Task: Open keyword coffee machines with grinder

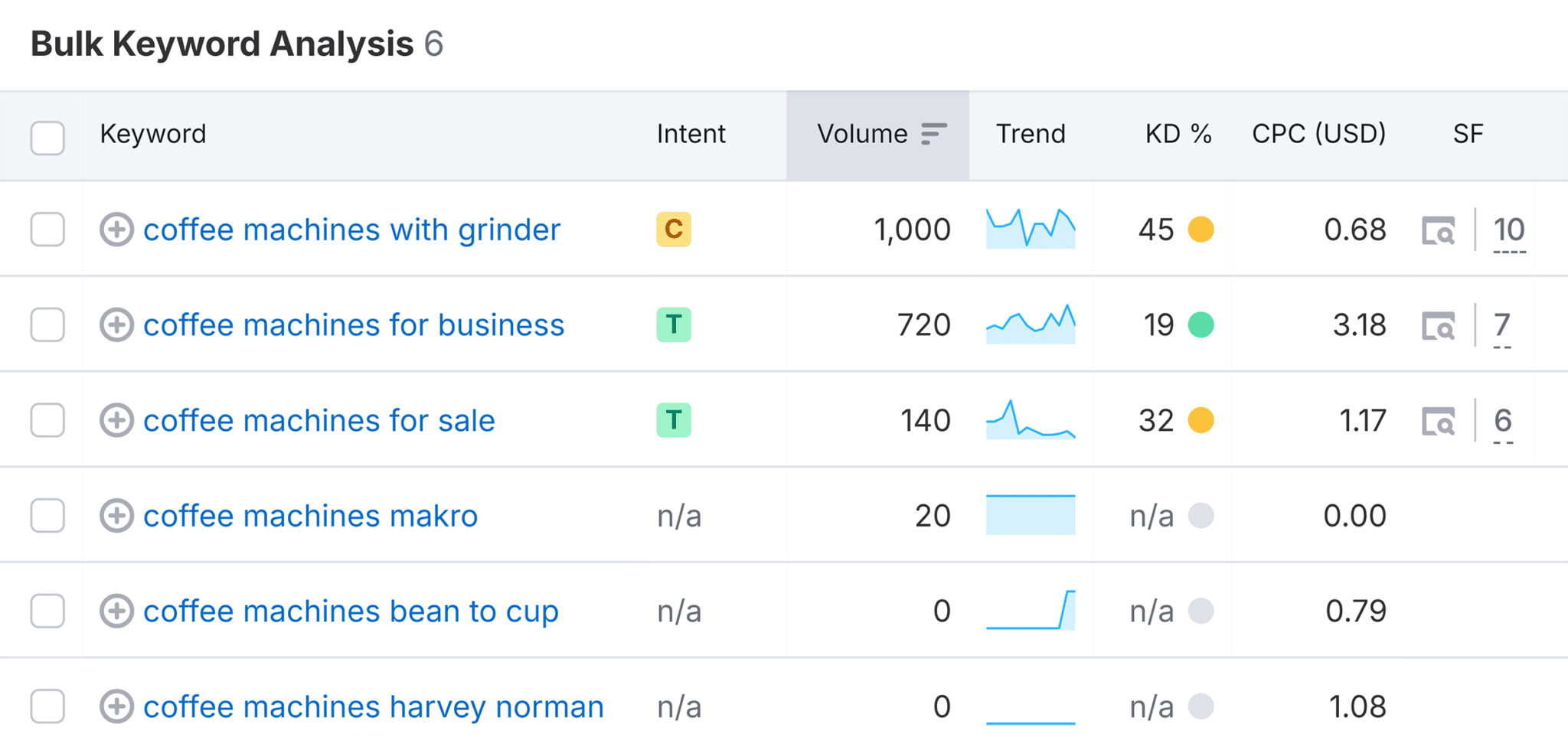Action: [351, 230]
